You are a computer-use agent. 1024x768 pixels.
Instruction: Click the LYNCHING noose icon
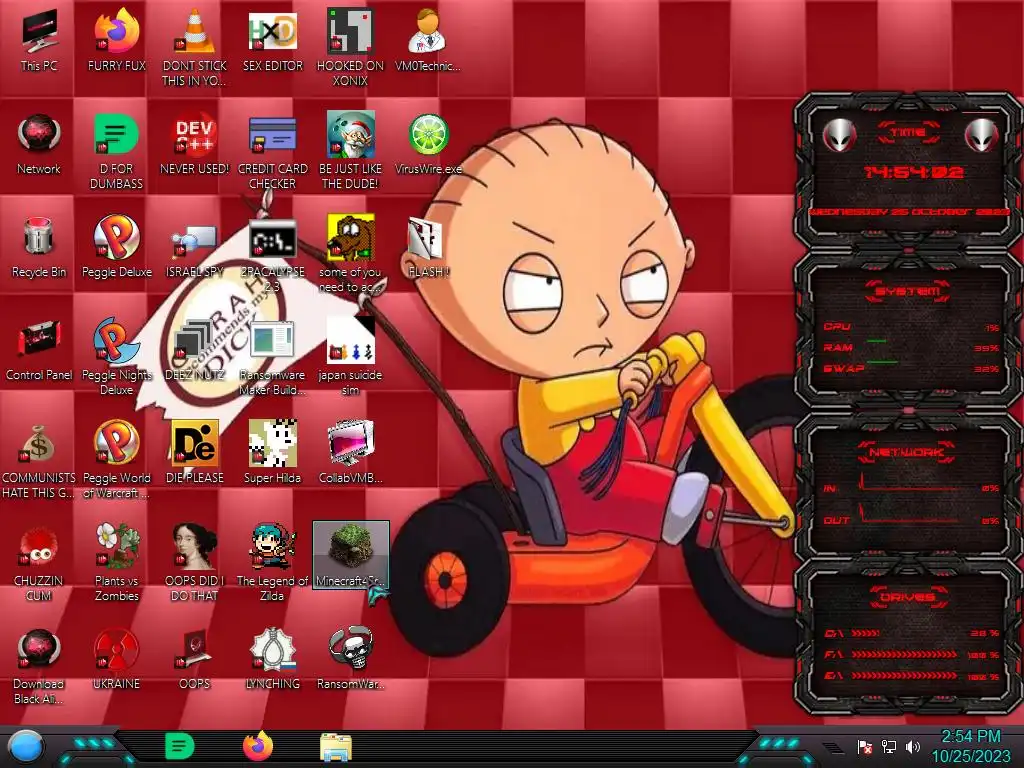273,658
